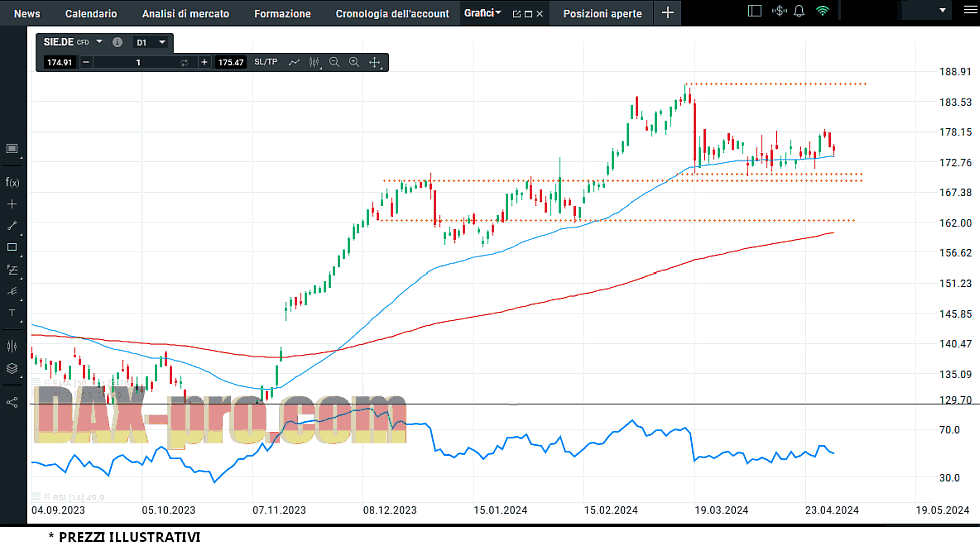
Task: Switch to Posizioni aperte tab
Action: [602, 13]
